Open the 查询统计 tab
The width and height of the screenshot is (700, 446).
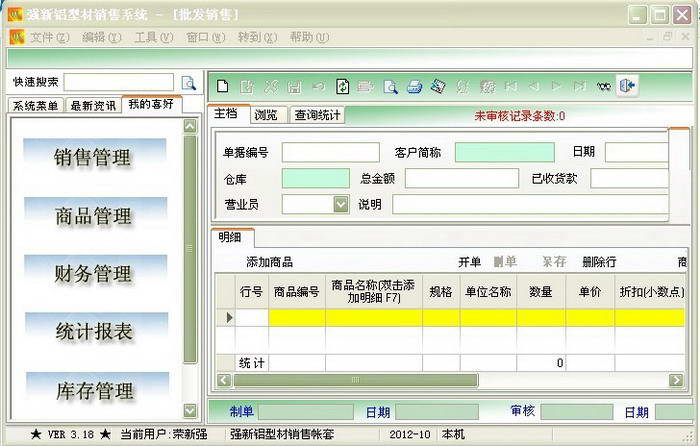click(x=317, y=115)
